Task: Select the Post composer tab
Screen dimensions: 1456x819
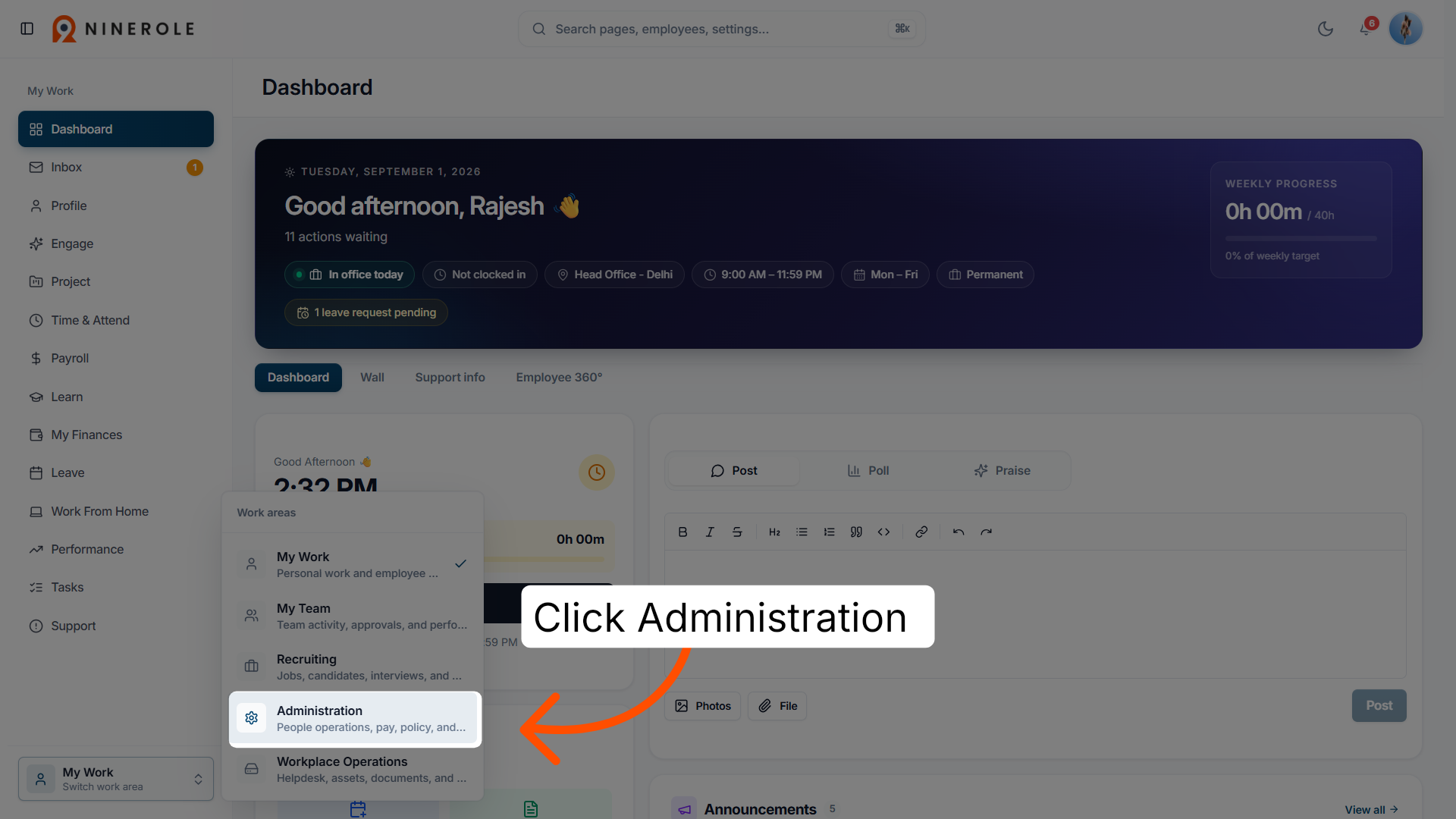Action: coord(733,470)
